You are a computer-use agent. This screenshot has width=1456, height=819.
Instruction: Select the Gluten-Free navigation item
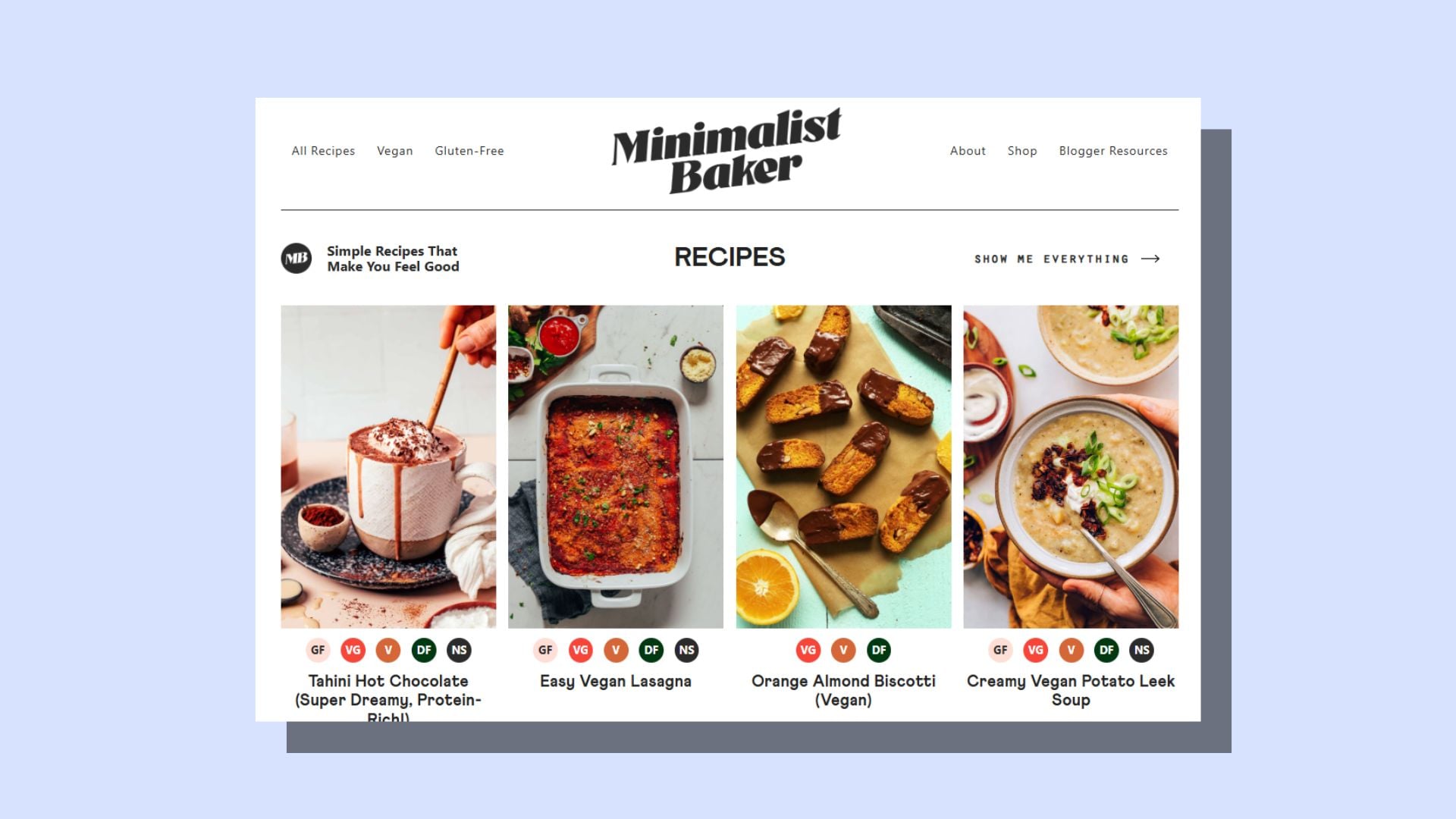(469, 151)
